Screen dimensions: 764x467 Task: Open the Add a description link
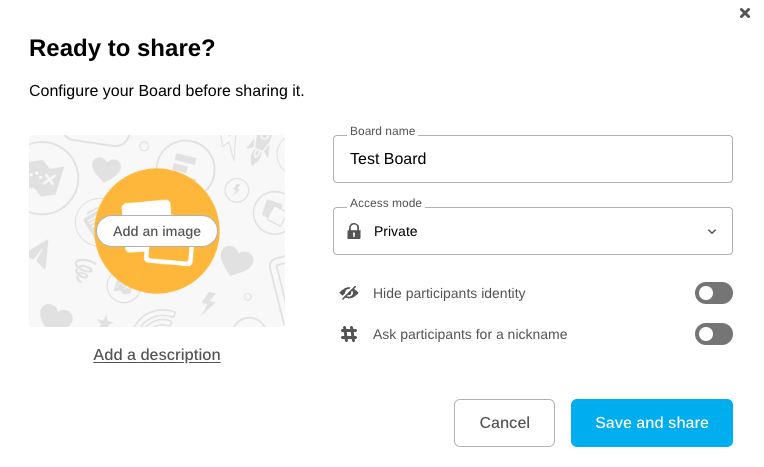click(157, 354)
